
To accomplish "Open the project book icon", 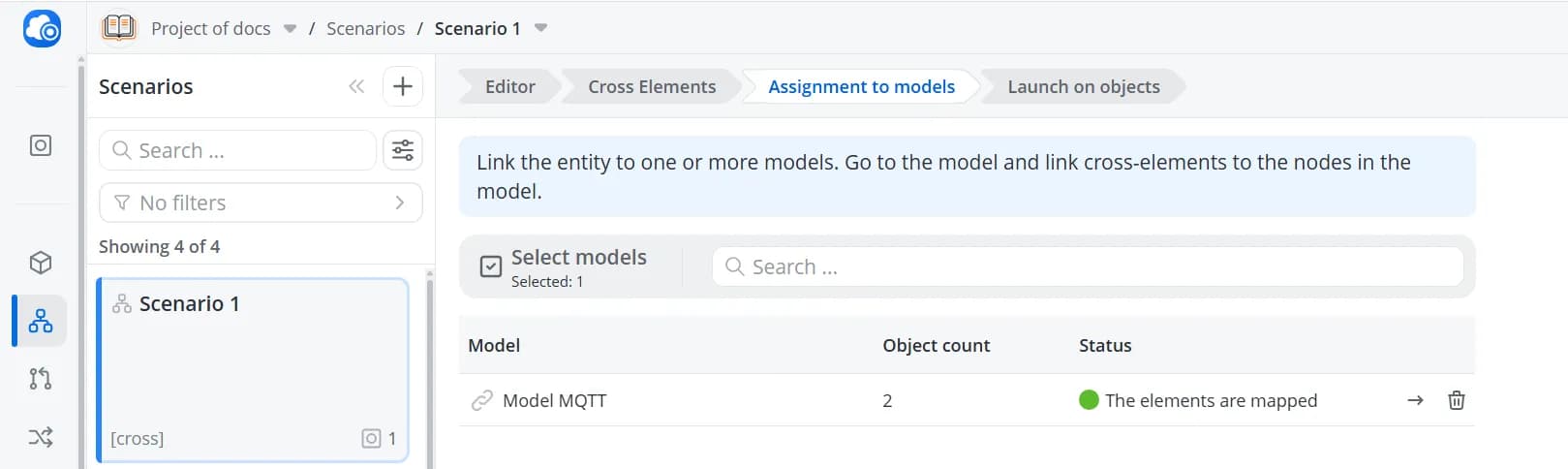I will [x=119, y=28].
